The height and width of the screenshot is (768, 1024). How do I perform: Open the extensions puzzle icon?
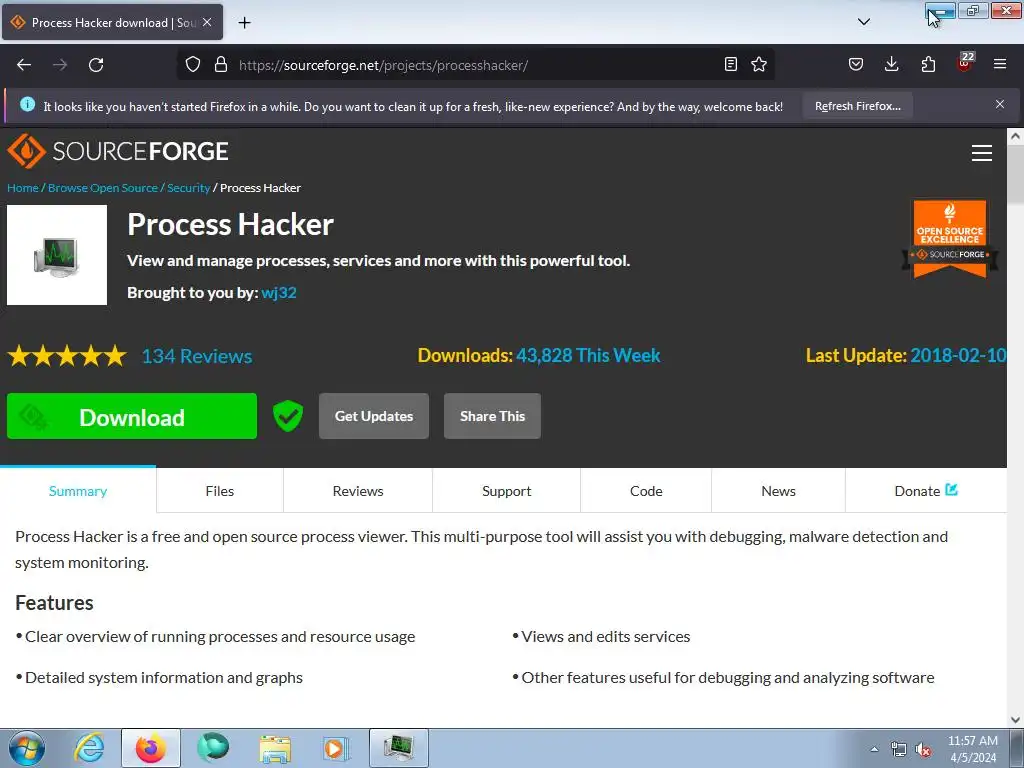pyautogui.click(x=928, y=64)
